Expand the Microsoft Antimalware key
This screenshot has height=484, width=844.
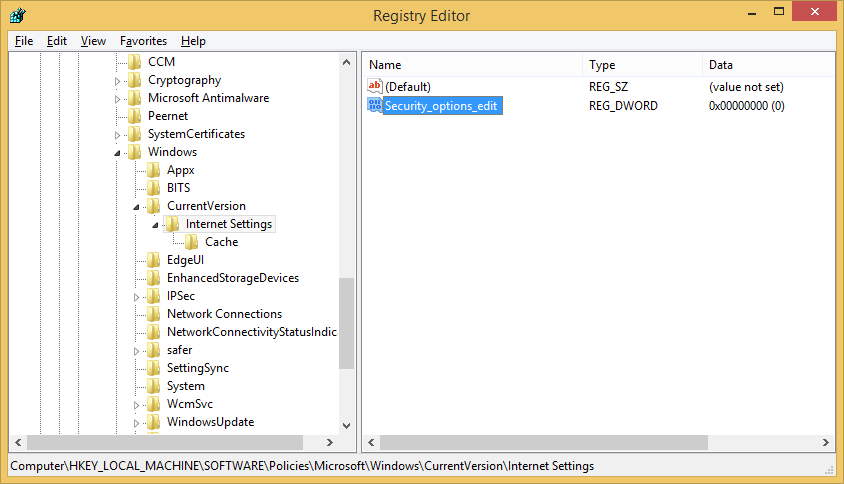[x=118, y=98]
